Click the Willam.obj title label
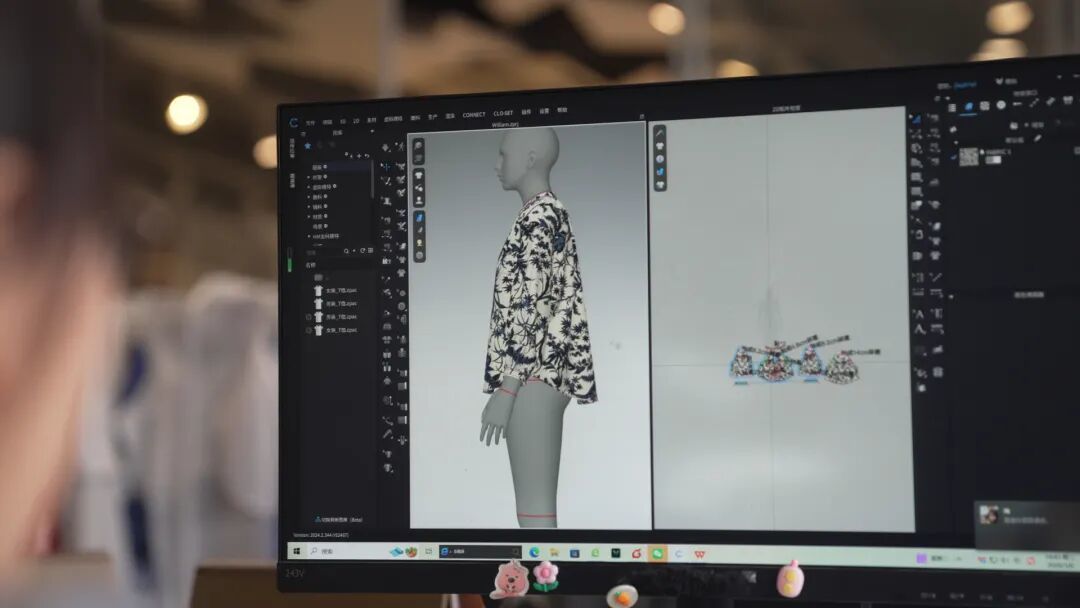This screenshot has width=1080, height=608. coord(506,125)
